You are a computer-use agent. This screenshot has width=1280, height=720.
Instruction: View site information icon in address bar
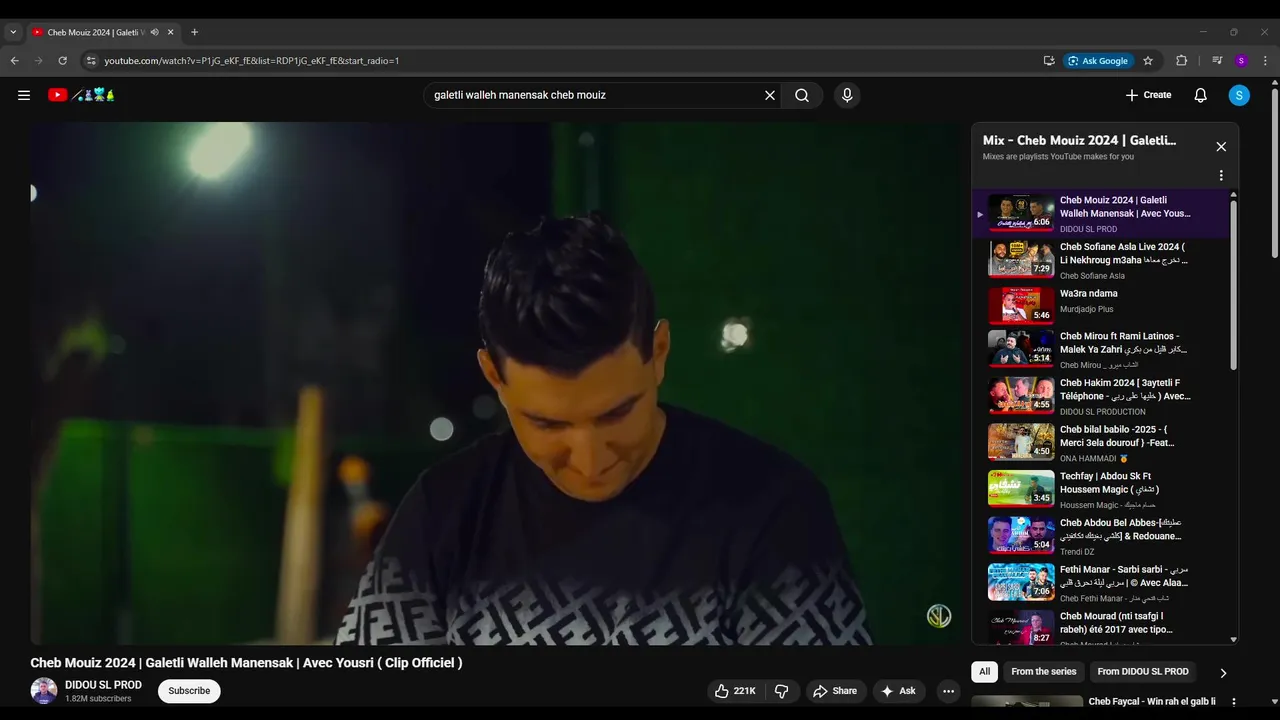[91, 61]
